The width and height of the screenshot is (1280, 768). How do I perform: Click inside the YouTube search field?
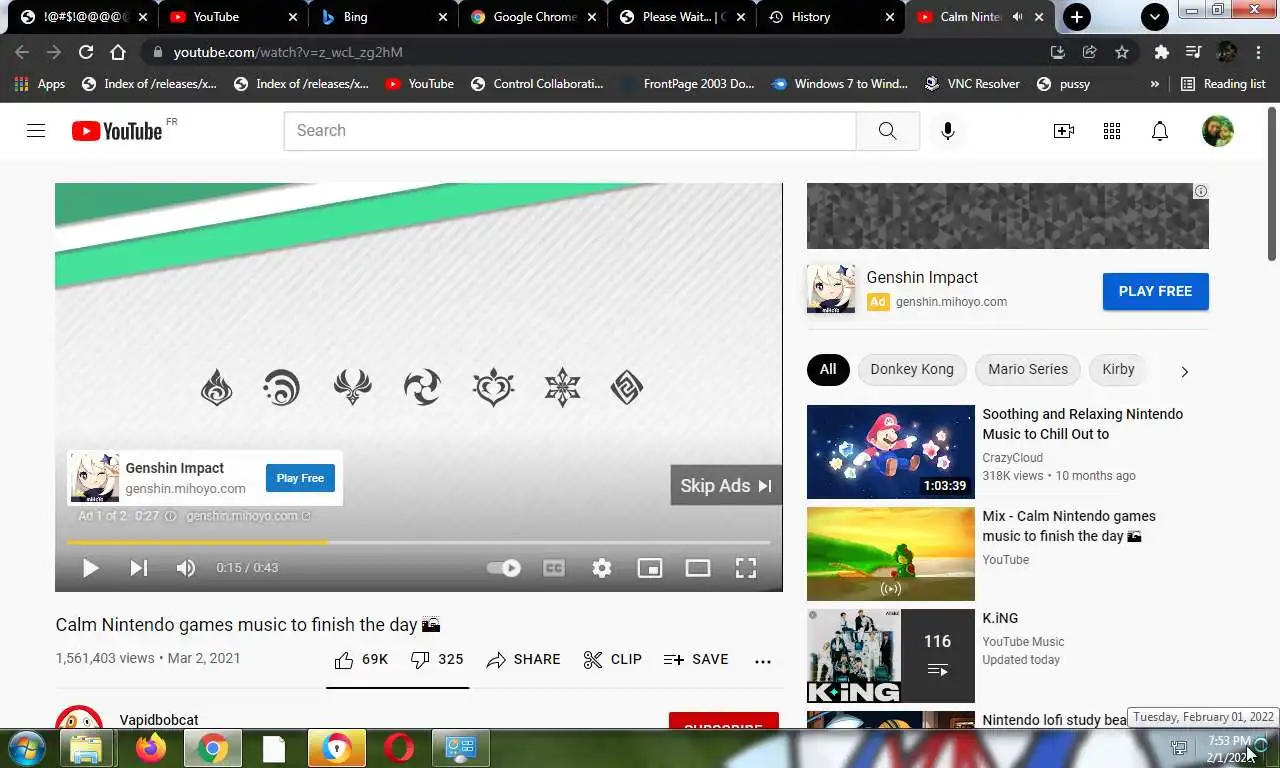pyautogui.click(x=570, y=131)
